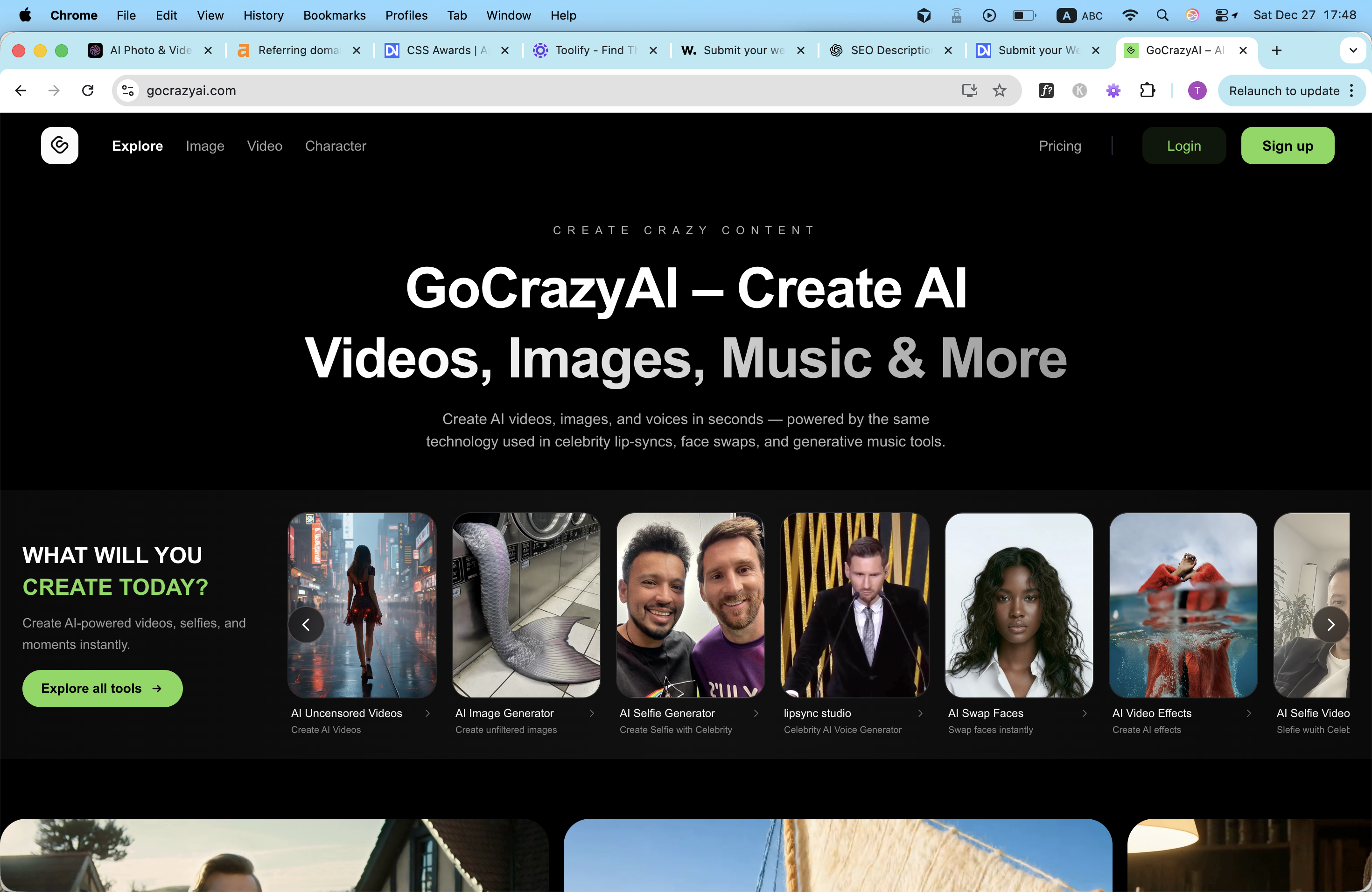Open the Chrome extensions puzzle icon
The height and width of the screenshot is (892, 1372).
click(x=1147, y=91)
